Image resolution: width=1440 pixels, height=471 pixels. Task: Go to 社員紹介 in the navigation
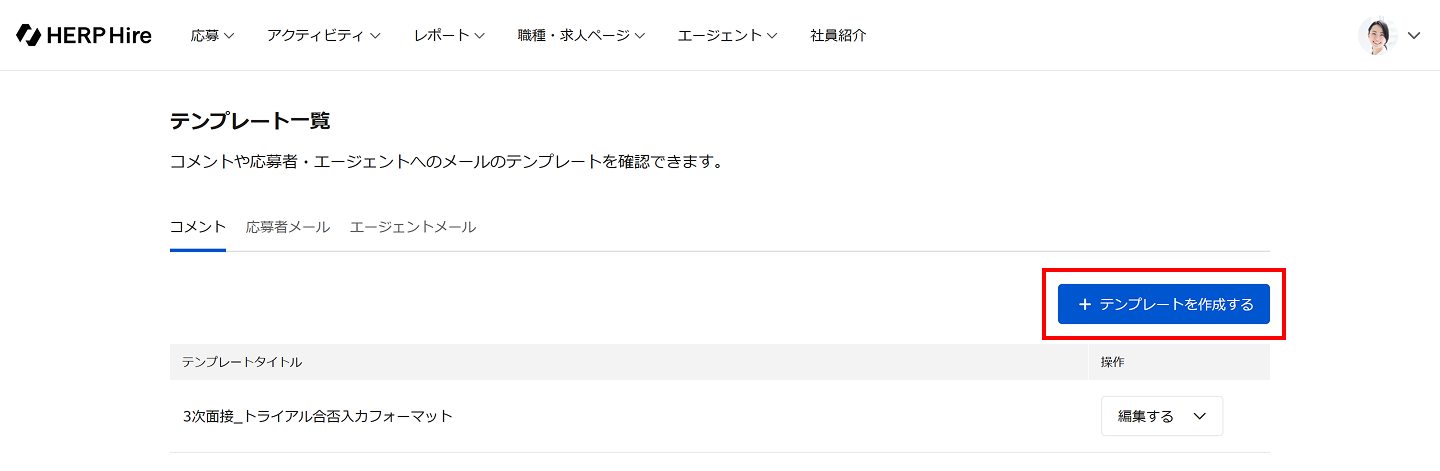[838, 35]
